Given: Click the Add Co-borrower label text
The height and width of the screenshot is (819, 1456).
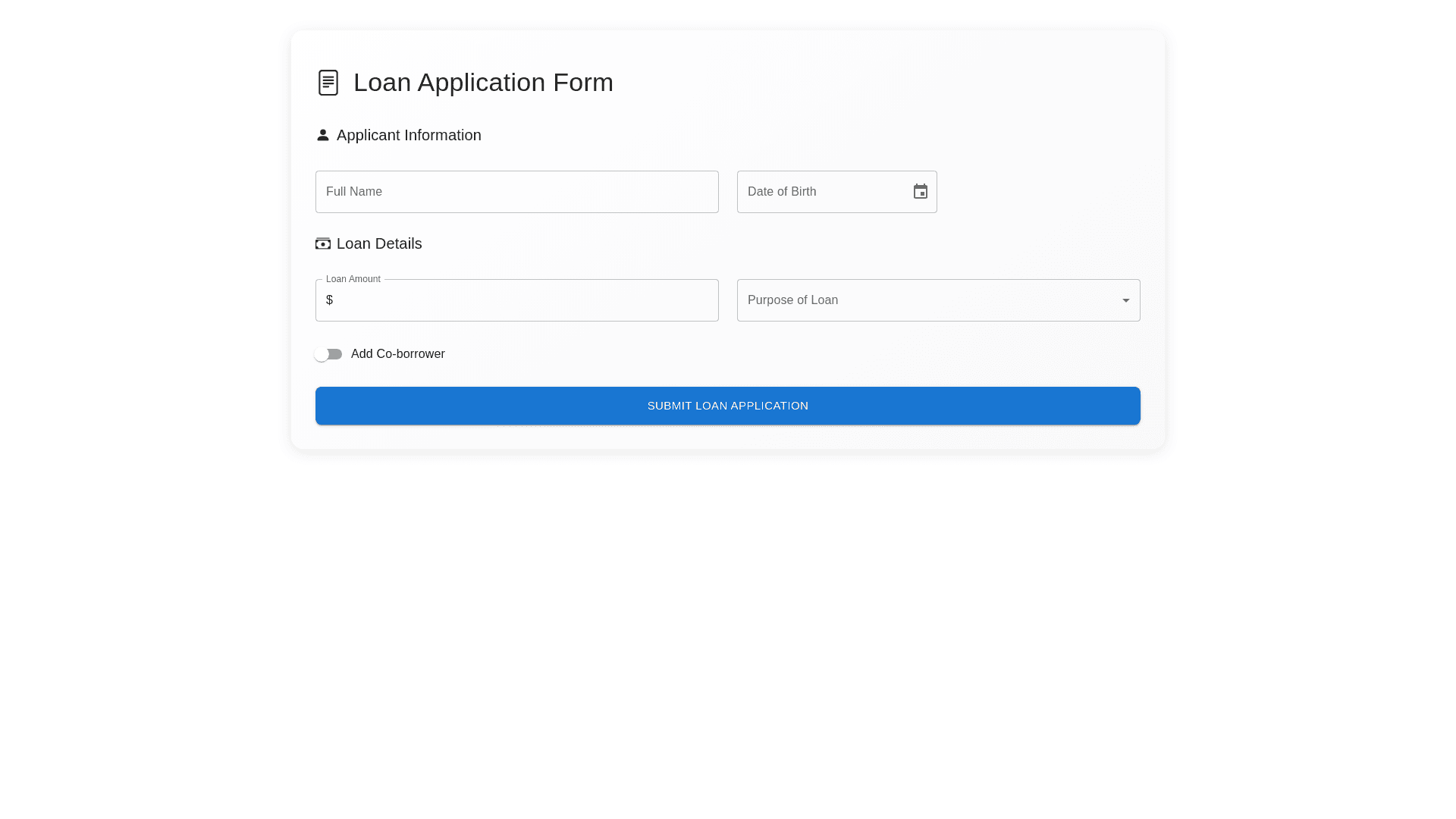Looking at the screenshot, I should (x=397, y=354).
